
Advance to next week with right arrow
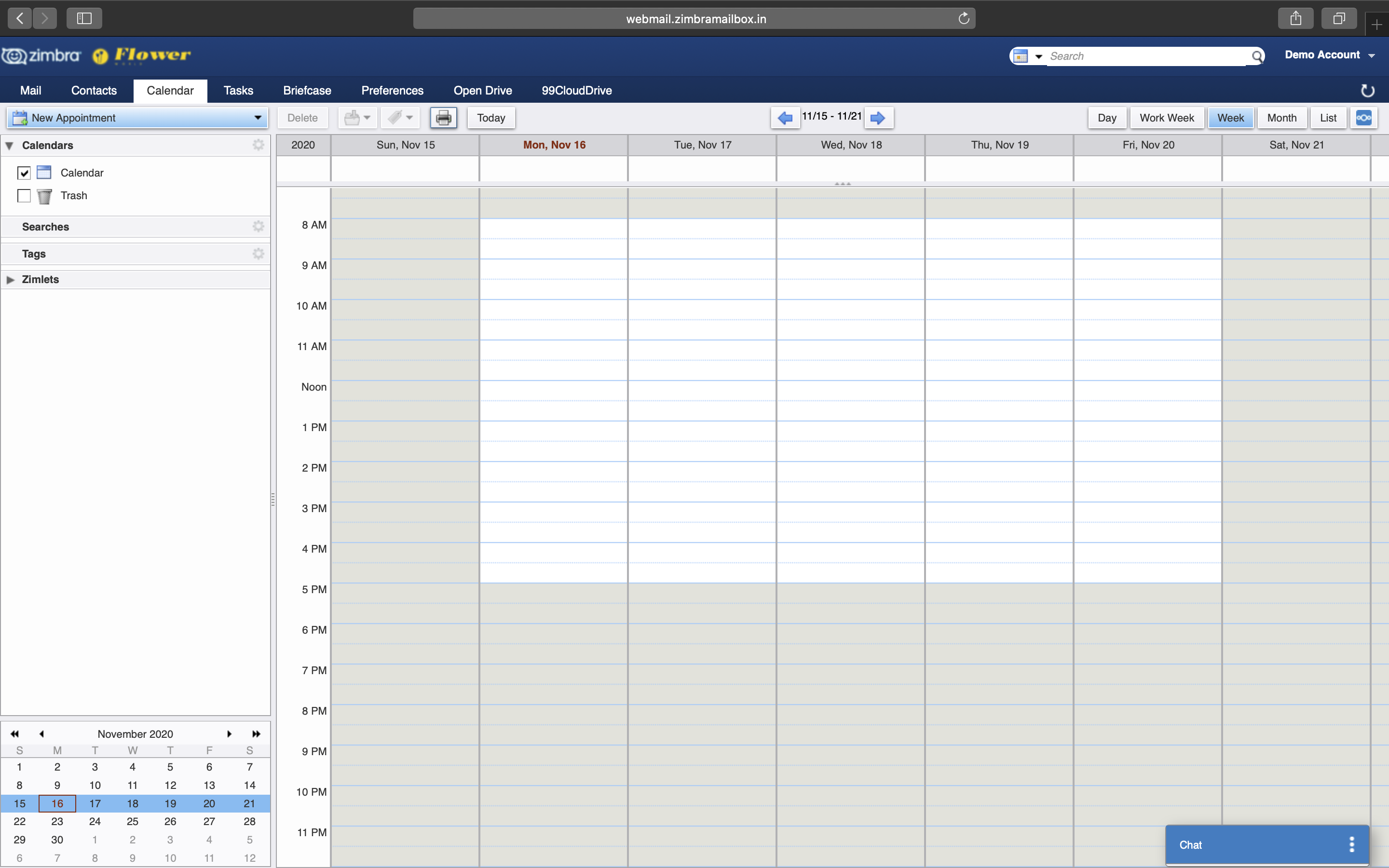tap(878, 118)
